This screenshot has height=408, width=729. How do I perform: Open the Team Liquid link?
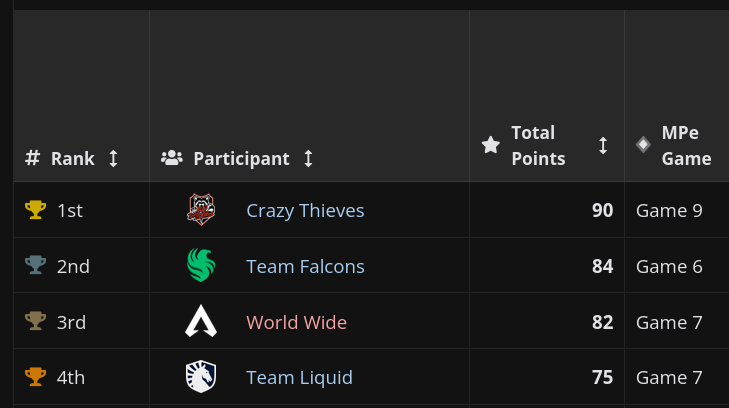coord(299,378)
